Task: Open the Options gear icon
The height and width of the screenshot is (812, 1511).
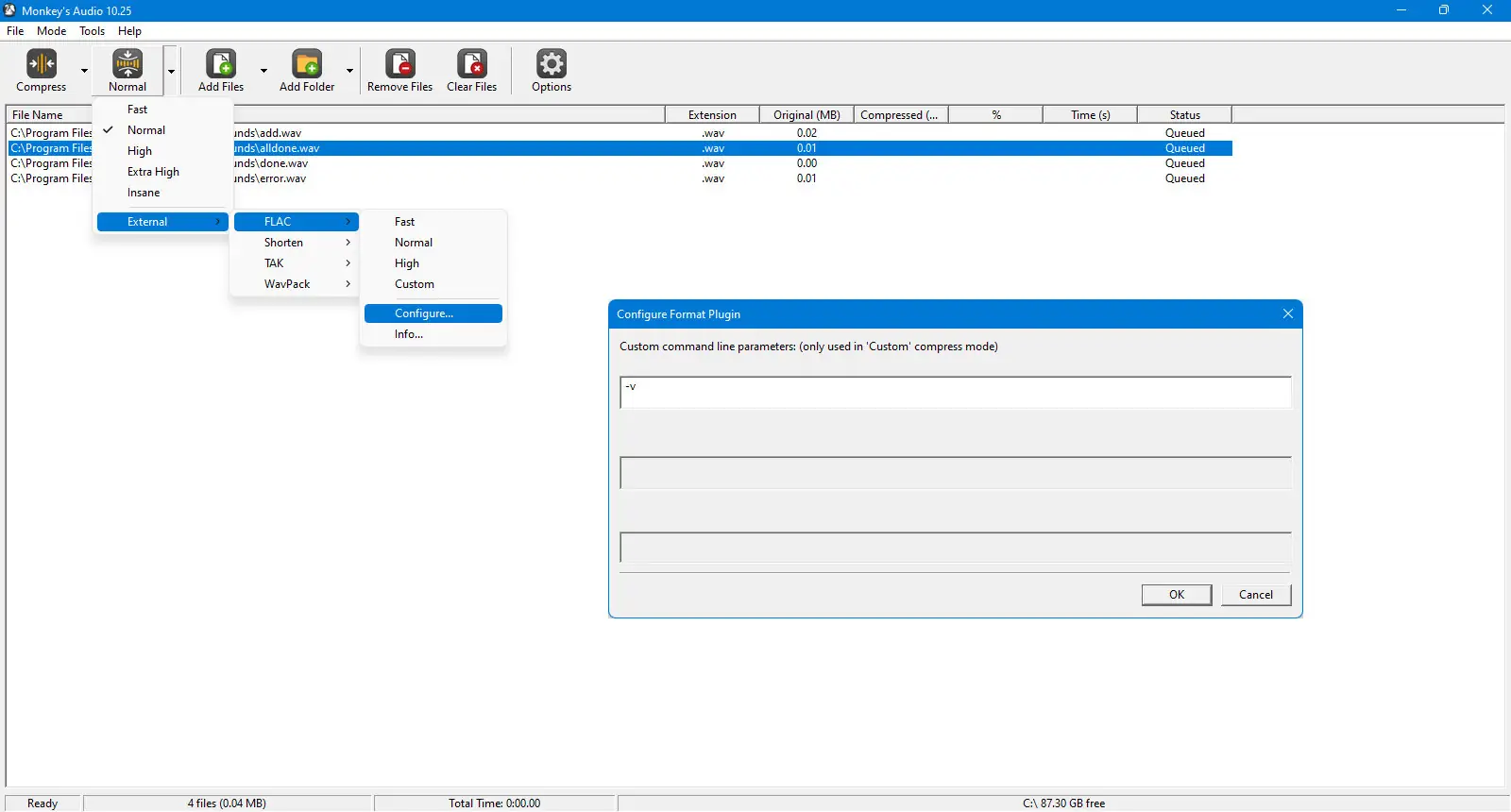Action: click(552, 64)
